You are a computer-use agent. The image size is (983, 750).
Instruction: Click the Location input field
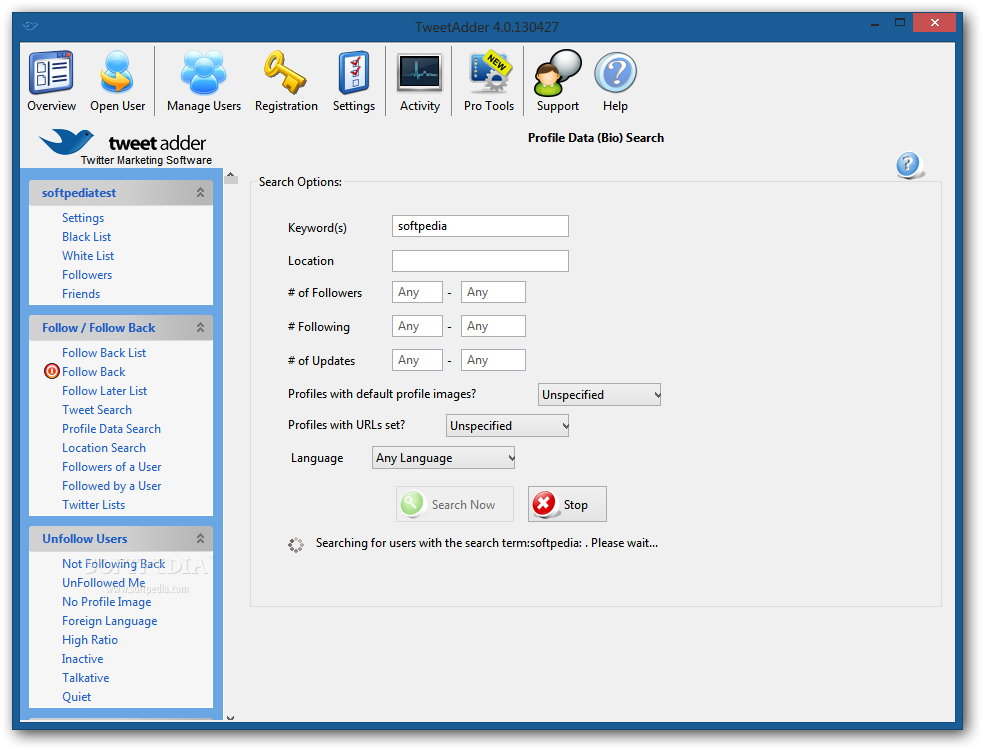tap(480, 261)
